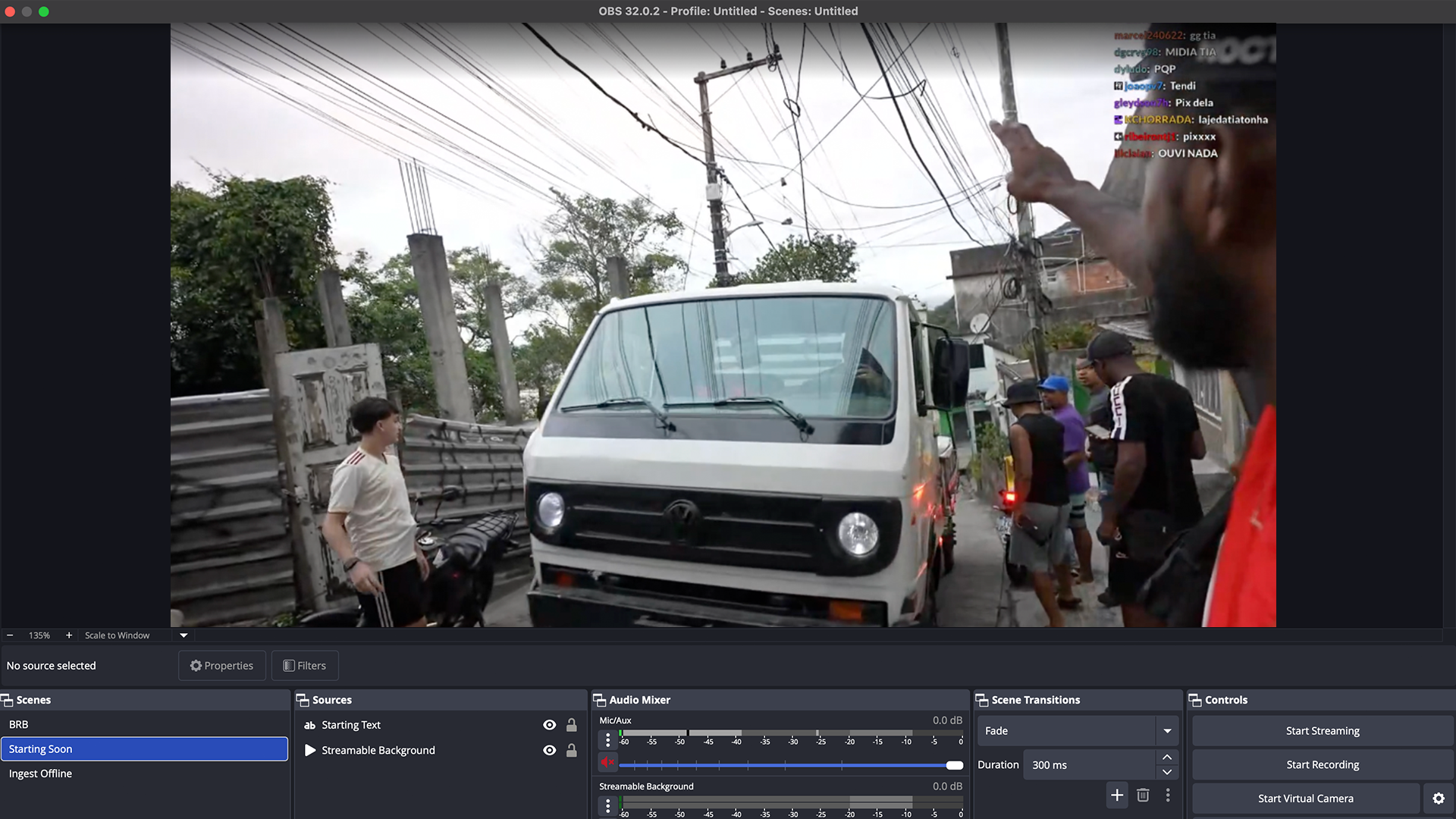Viewport: 1456px width, 819px height.
Task: Open Mic/Aux options via vertical dots icon
Action: [x=607, y=739]
